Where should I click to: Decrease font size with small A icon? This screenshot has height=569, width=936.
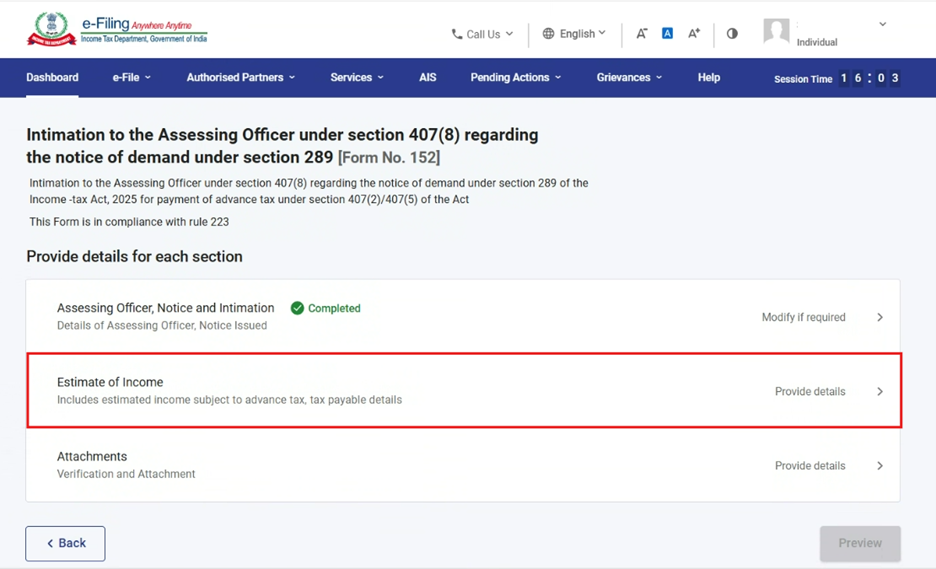642,34
